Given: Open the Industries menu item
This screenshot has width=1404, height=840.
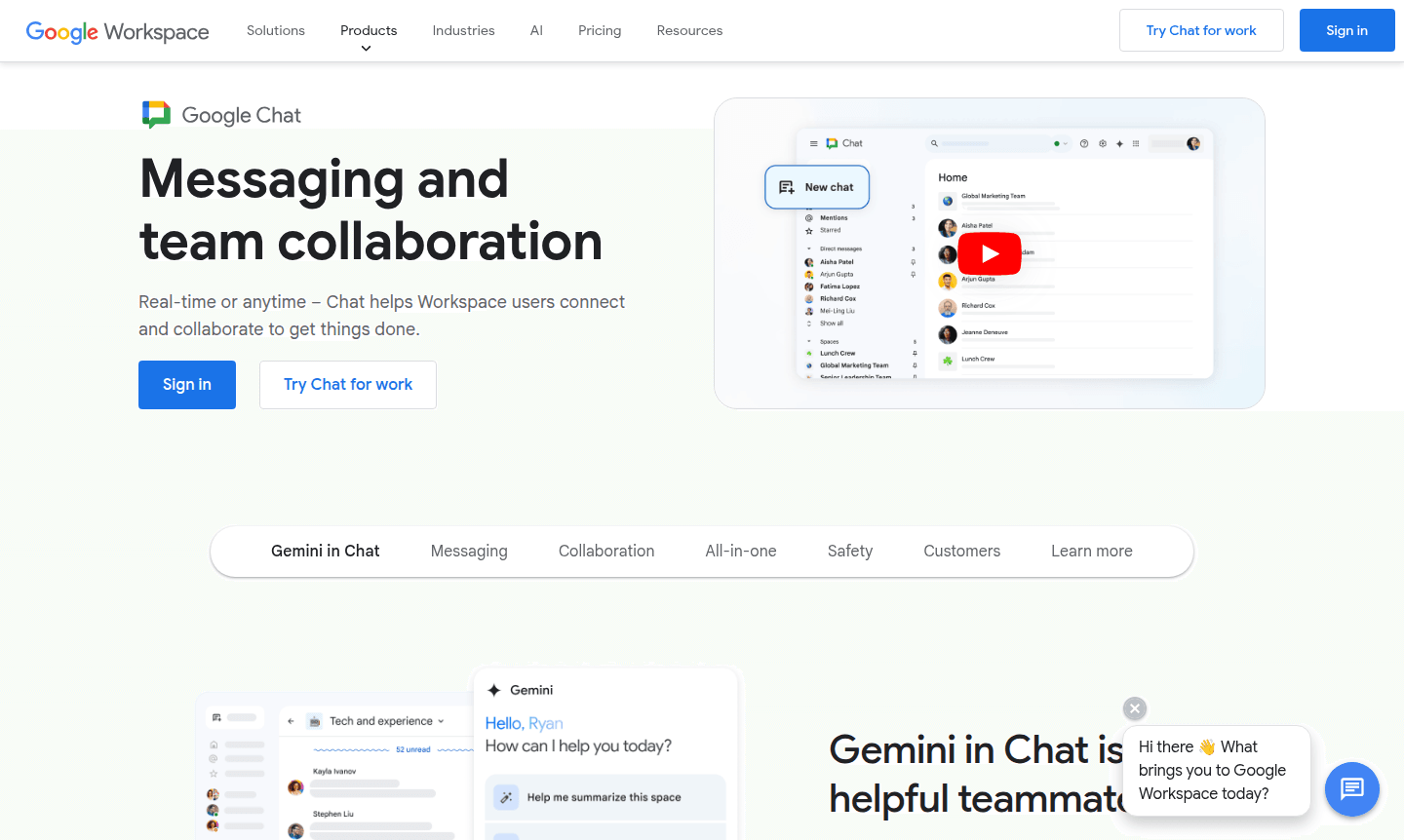Looking at the screenshot, I should pyautogui.click(x=463, y=30).
